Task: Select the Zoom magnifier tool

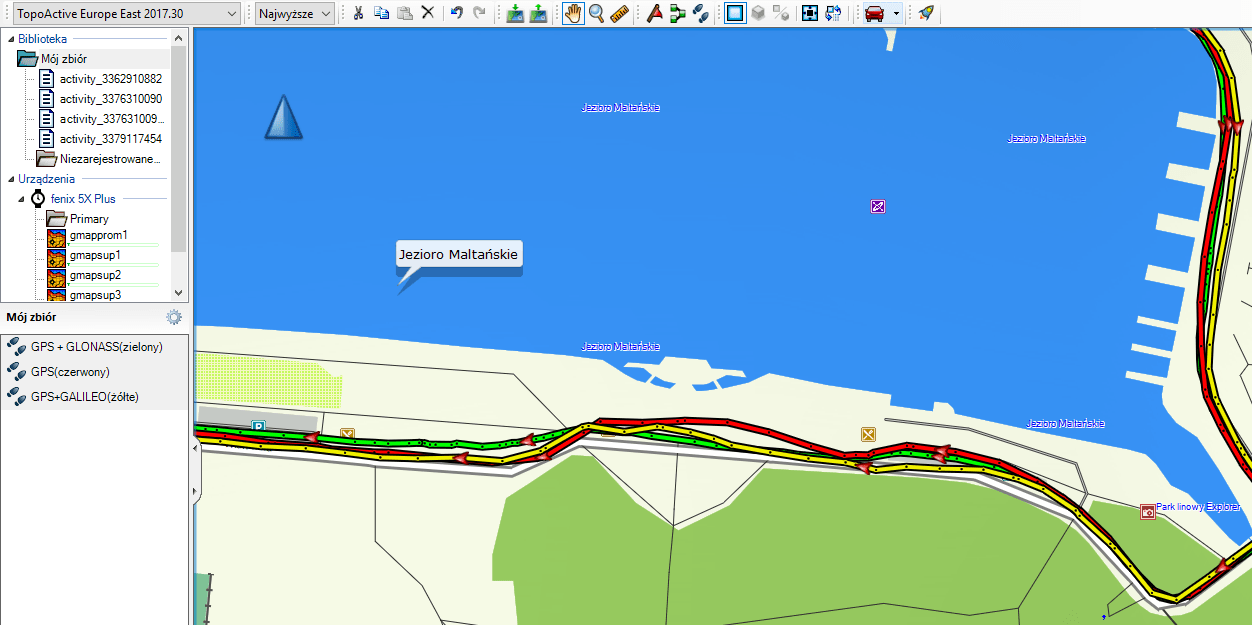Action: 596,13
